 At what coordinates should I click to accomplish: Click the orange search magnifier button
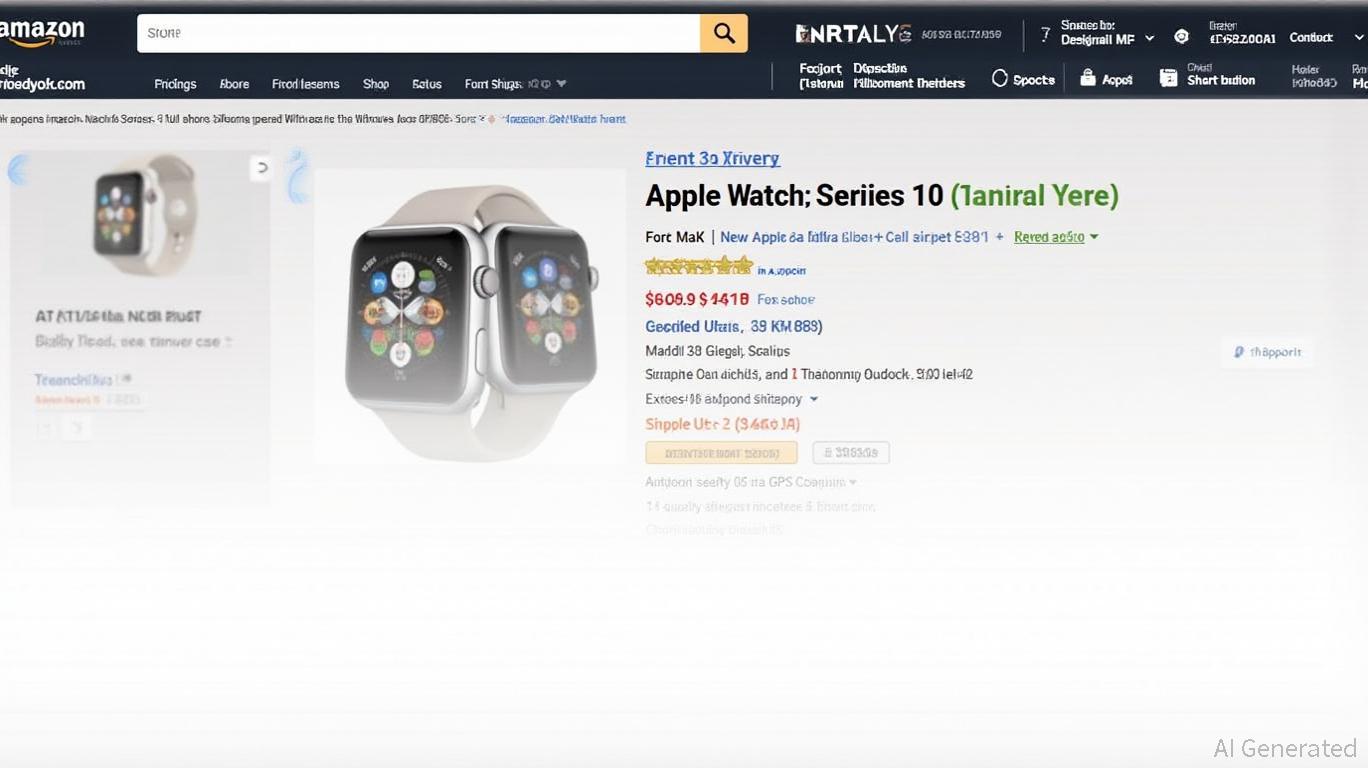click(723, 33)
